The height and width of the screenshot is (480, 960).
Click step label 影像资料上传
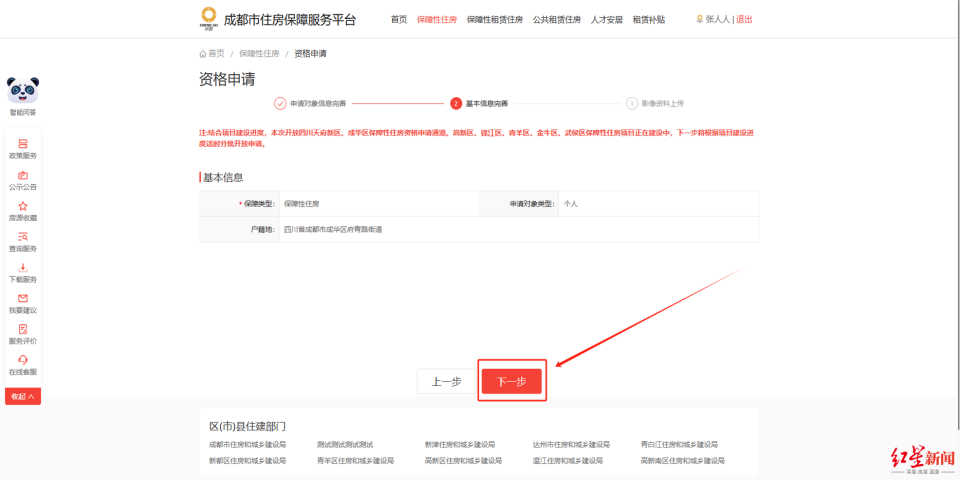tap(662, 103)
